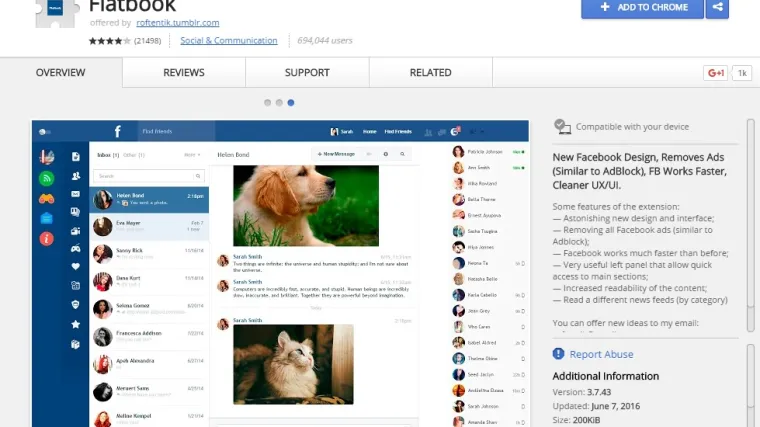Switch to the Overview tab
This screenshot has width=760, height=427.
pos(61,72)
